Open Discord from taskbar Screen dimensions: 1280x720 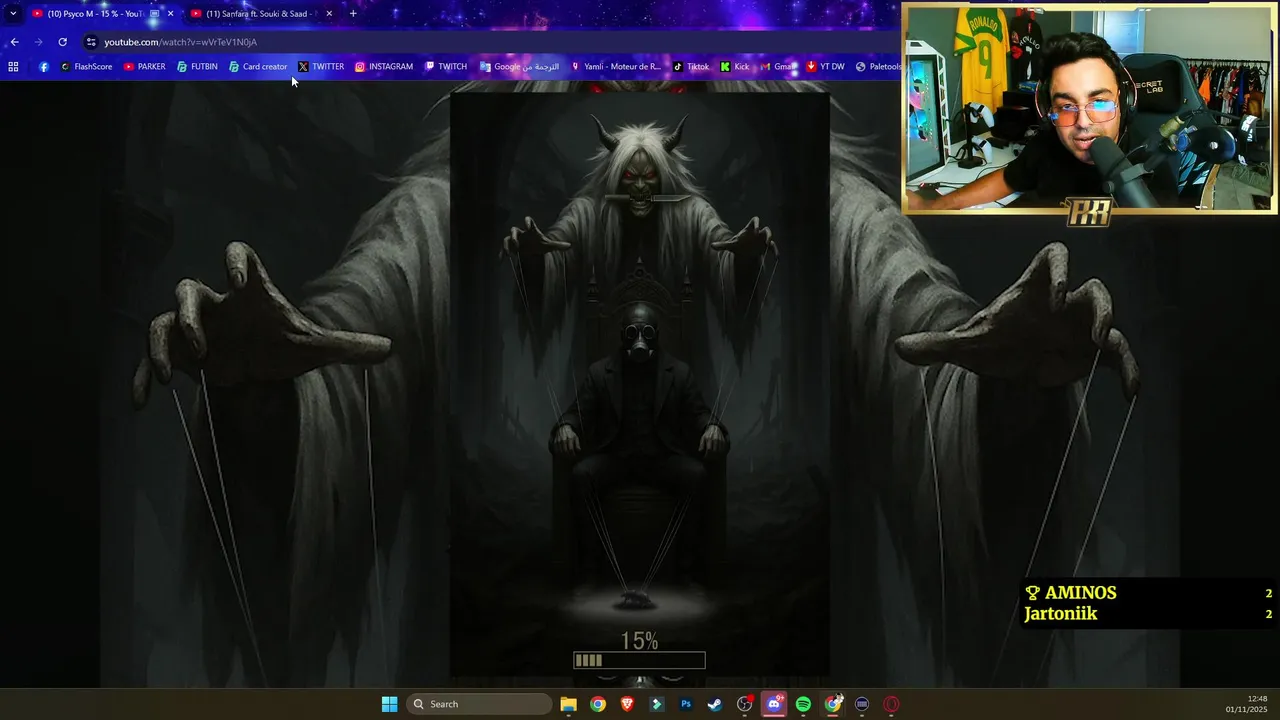[x=774, y=704]
